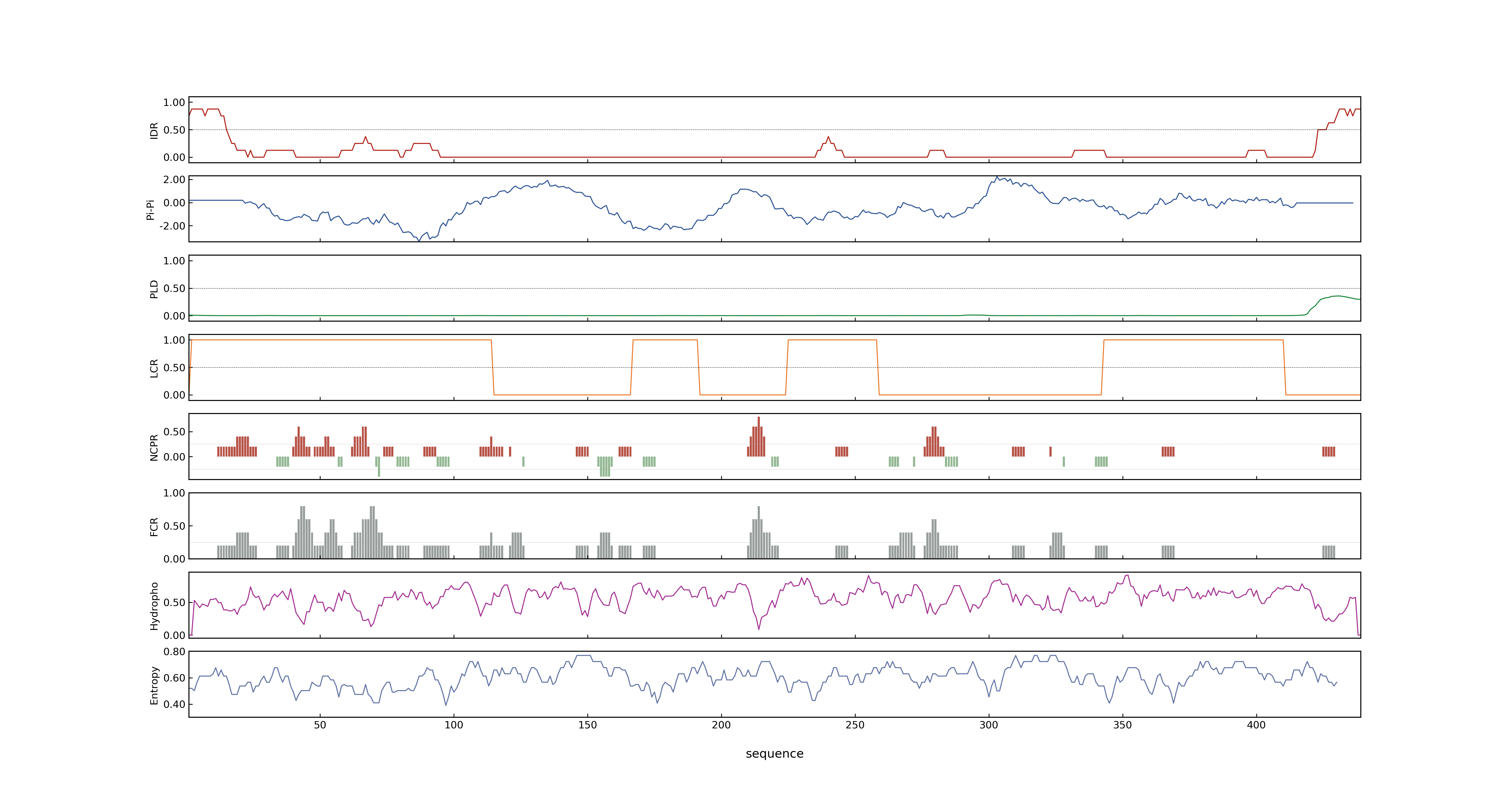Select the x-axis tick label 250
Image resolution: width=1512 pixels, height=806 pixels.
tap(855, 725)
